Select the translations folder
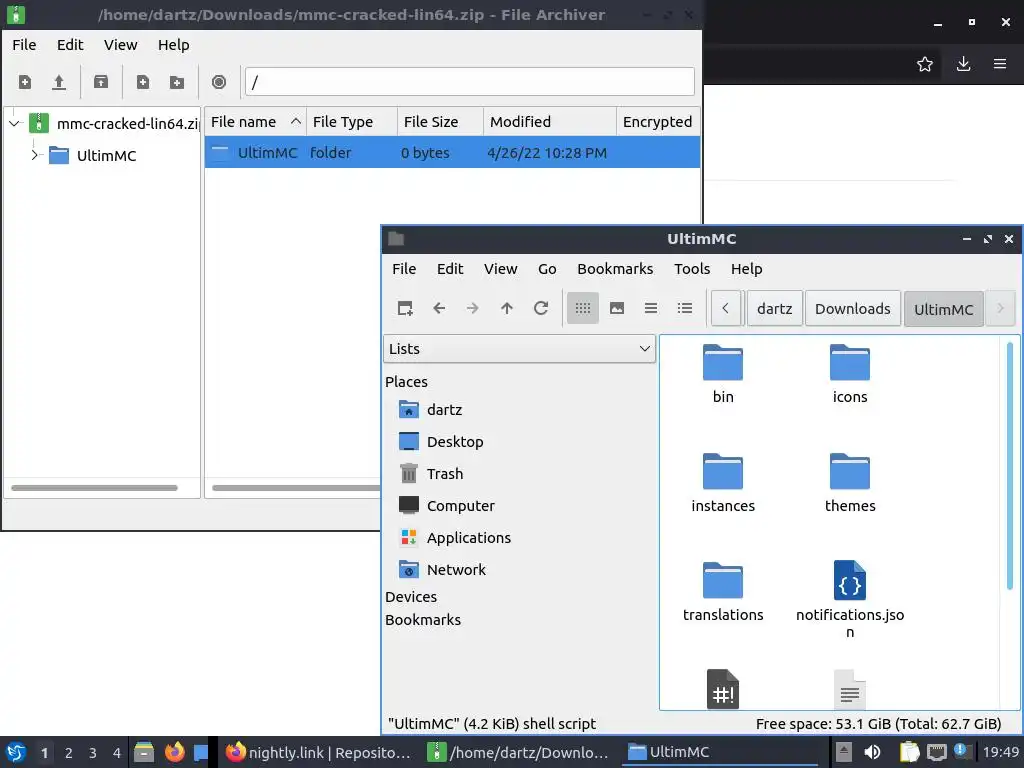 coord(723,592)
